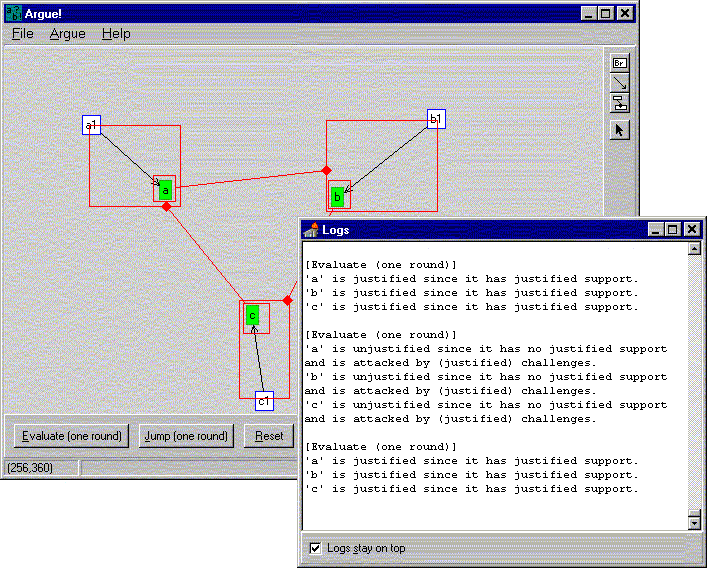Select the diagonal arrow tool
This screenshot has width=707, height=568.
620,82
